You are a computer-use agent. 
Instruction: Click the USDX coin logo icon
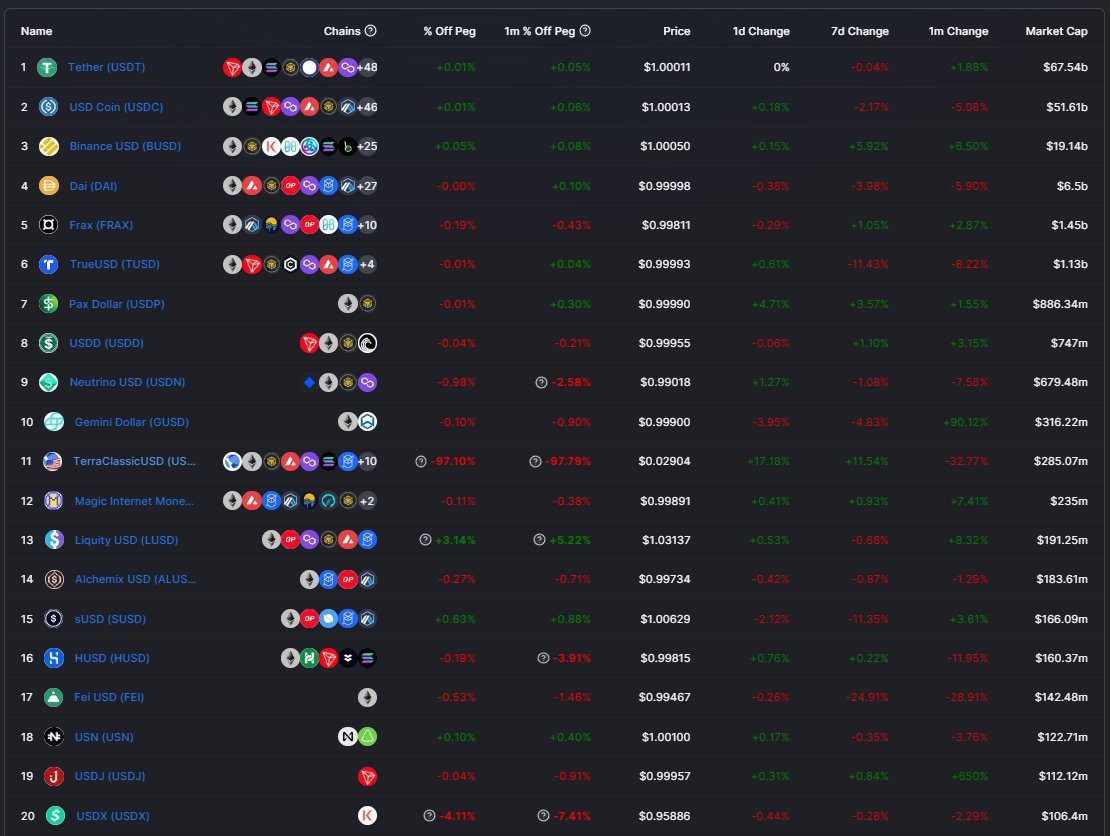point(55,815)
